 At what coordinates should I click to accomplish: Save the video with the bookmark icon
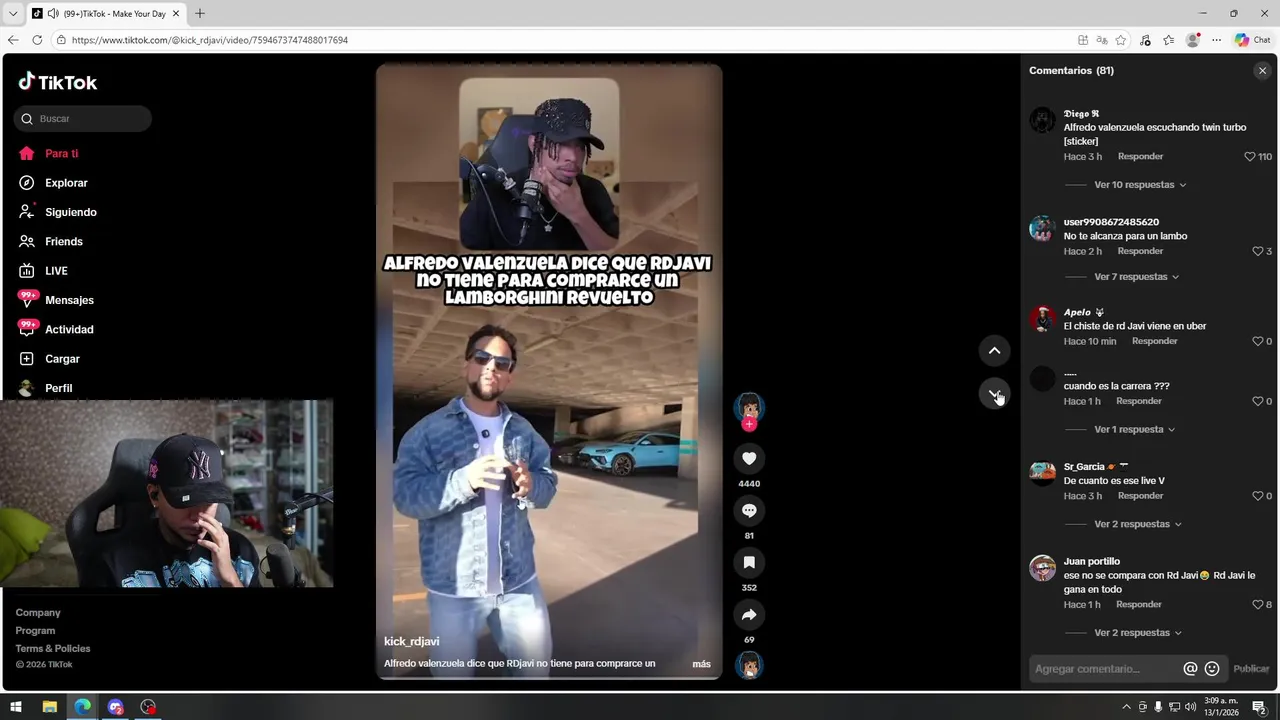coord(749,562)
